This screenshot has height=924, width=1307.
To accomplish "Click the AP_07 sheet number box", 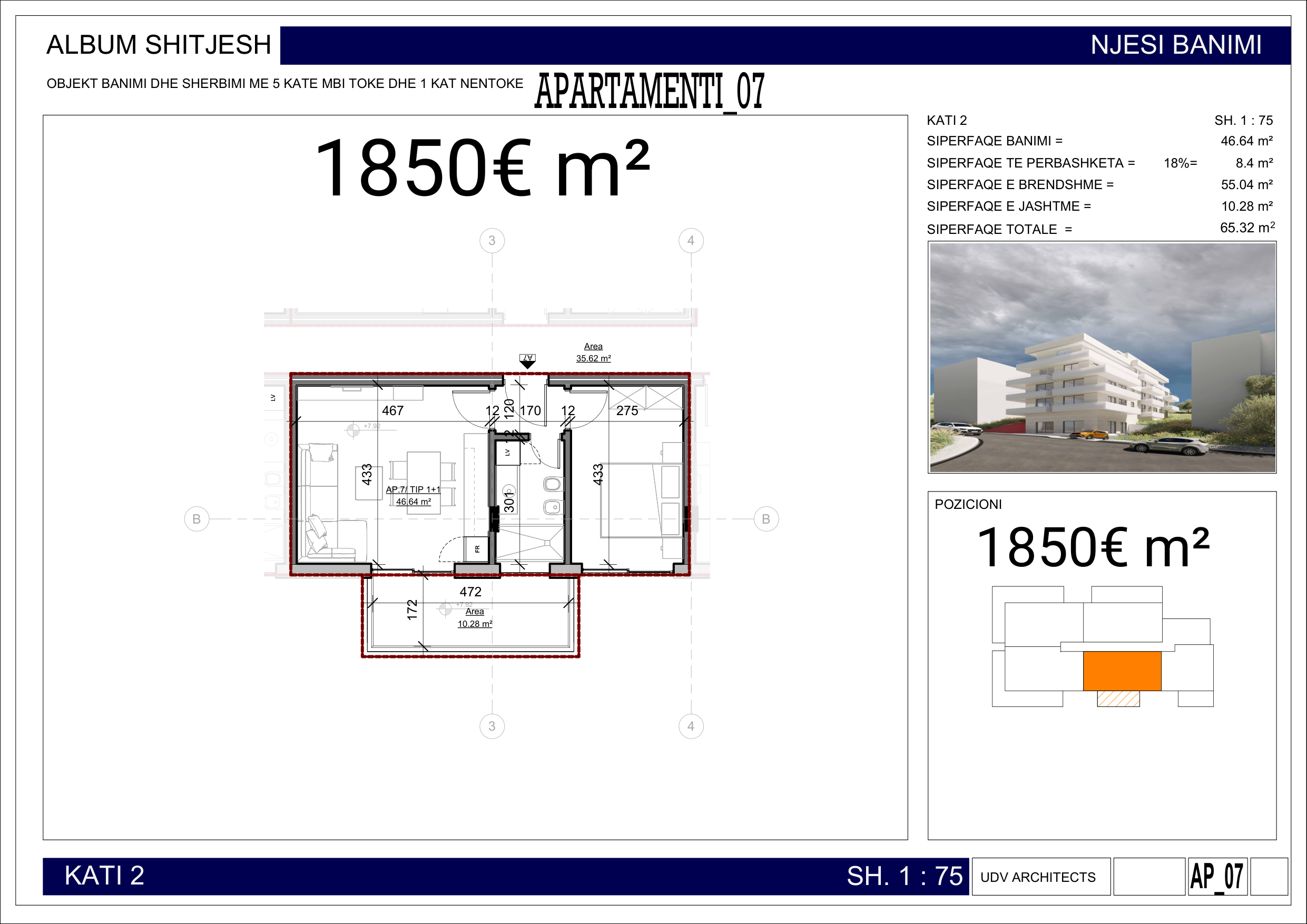I will tap(1217, 877).
